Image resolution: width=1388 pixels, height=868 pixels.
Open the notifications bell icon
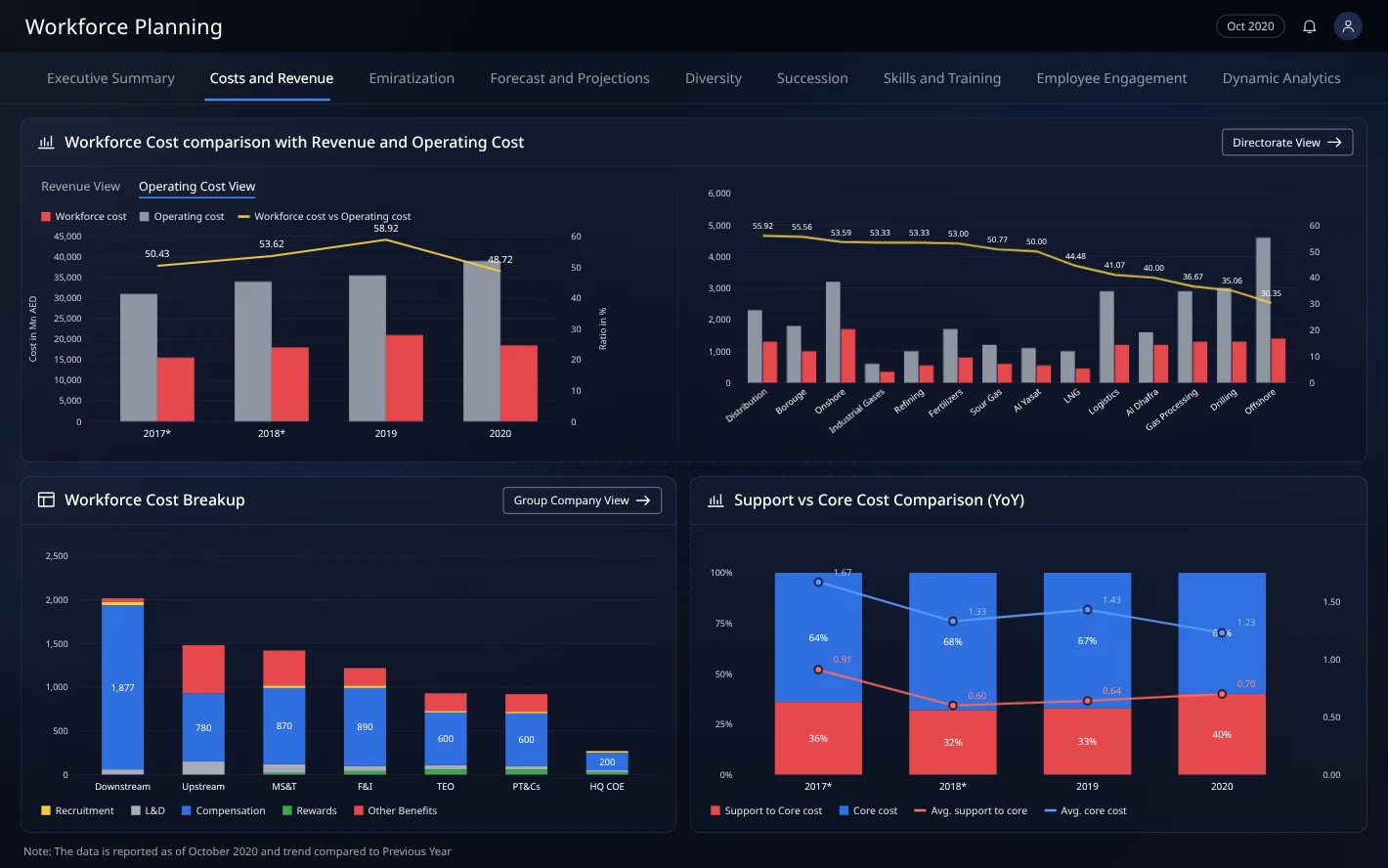tap(1310, 26)
